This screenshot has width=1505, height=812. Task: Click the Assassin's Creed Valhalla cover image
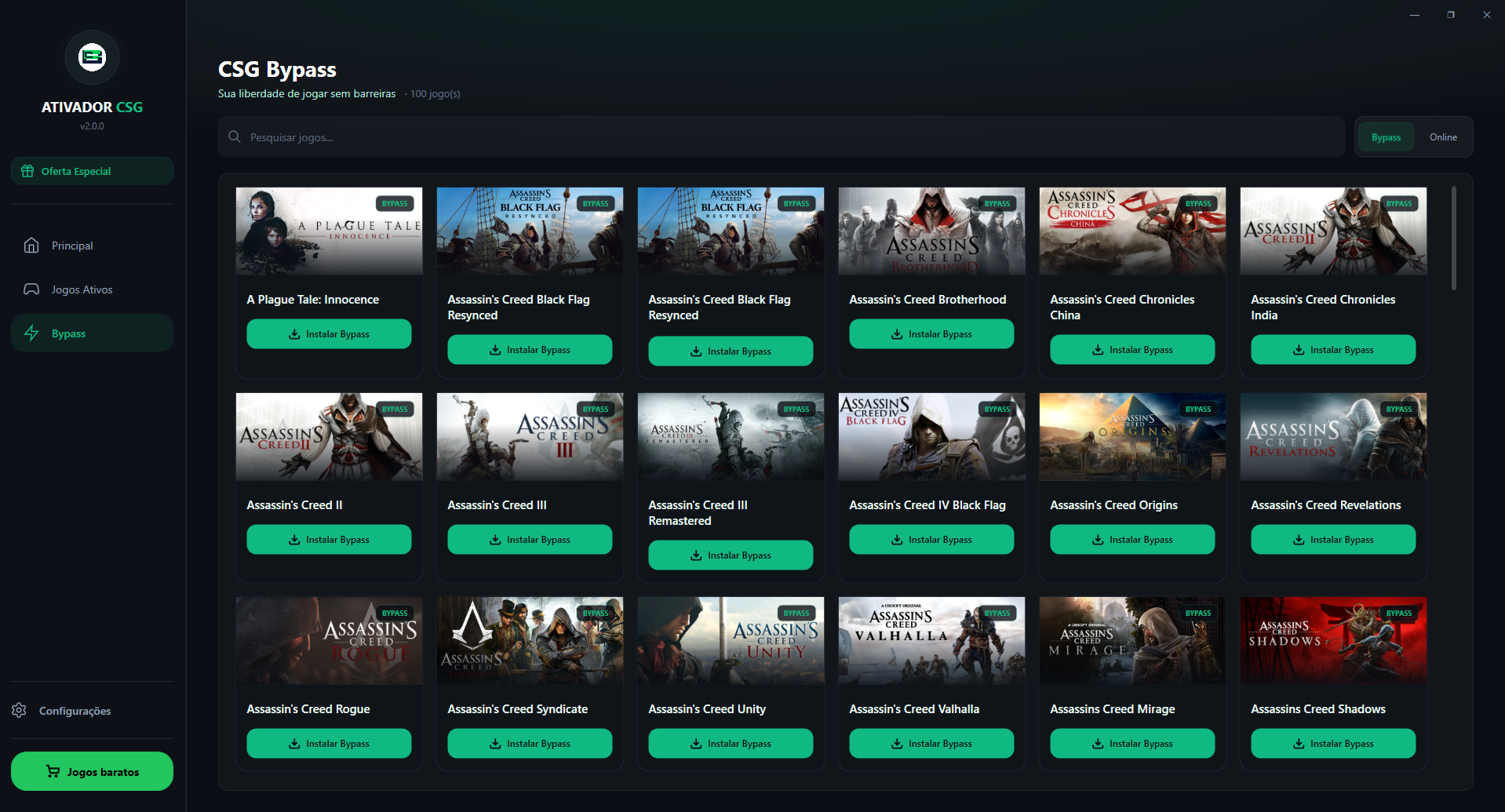pos(931,641)
